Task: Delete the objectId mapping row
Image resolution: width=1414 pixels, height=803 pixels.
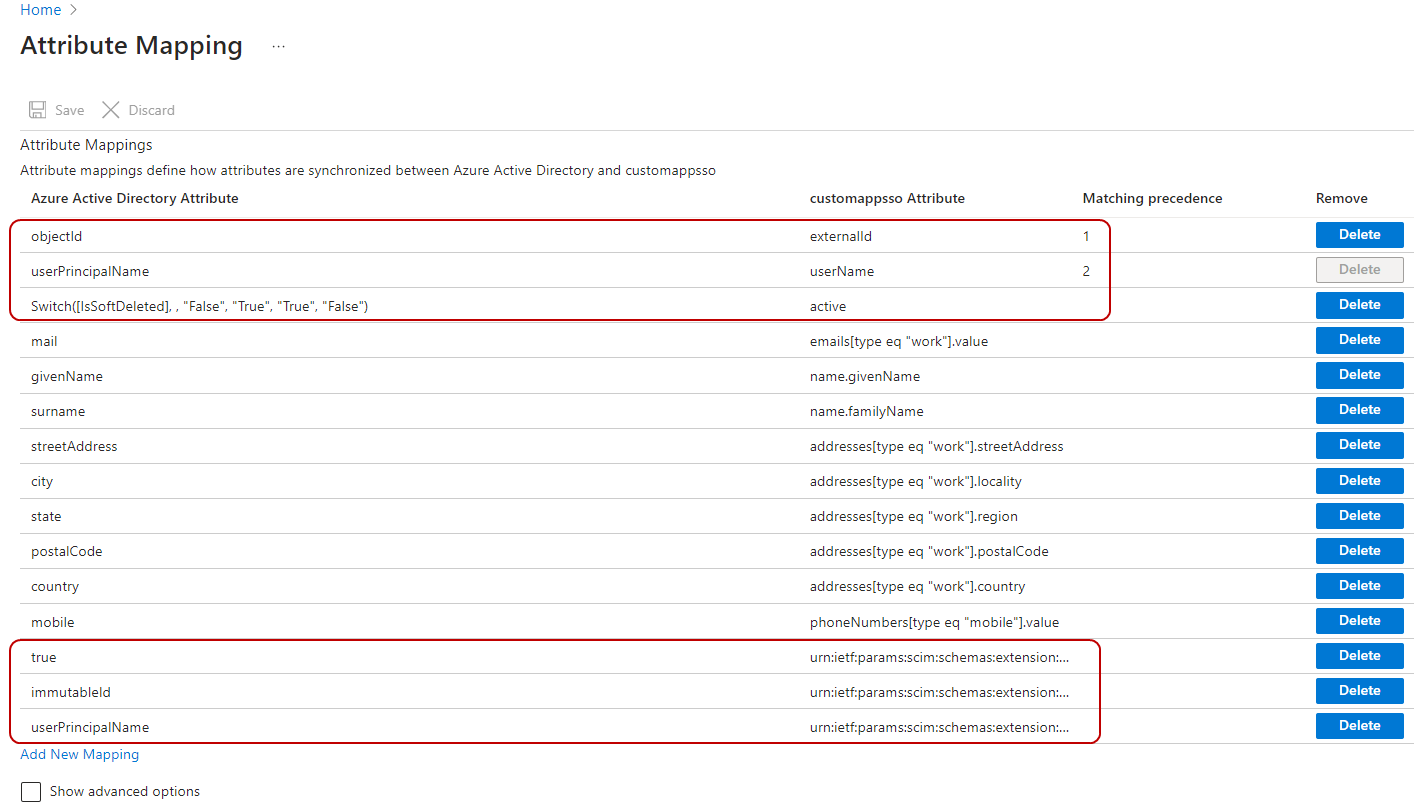Action: point(1359,235)
